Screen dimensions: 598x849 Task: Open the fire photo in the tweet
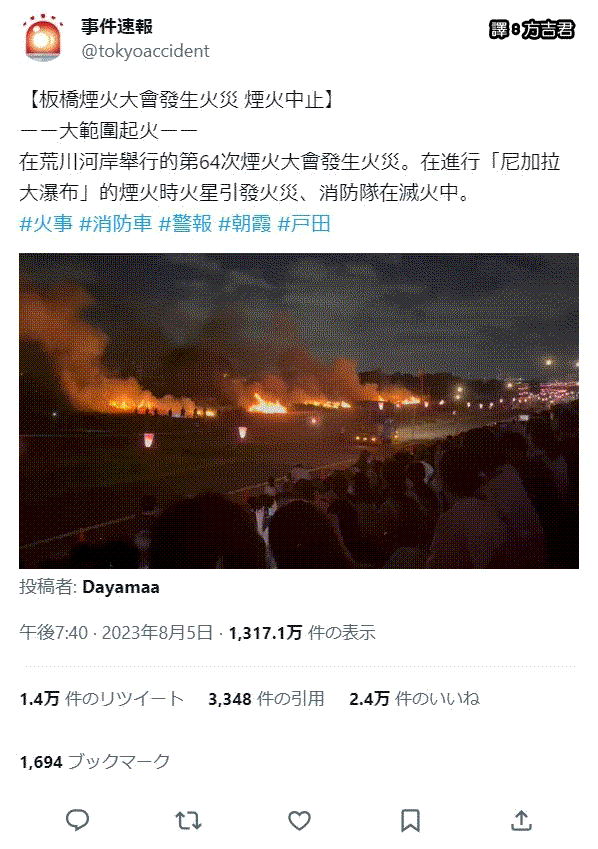299,410
